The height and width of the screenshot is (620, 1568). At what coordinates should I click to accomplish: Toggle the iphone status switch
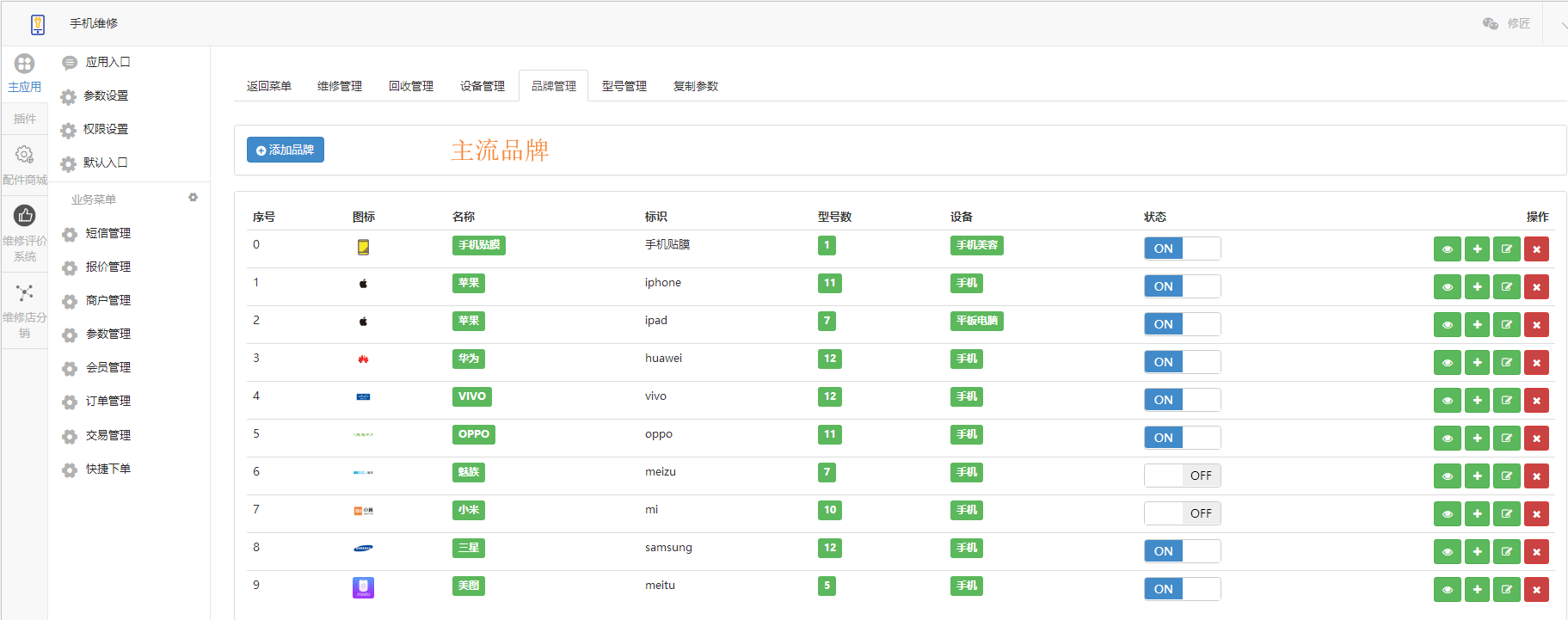point(1182,286)
